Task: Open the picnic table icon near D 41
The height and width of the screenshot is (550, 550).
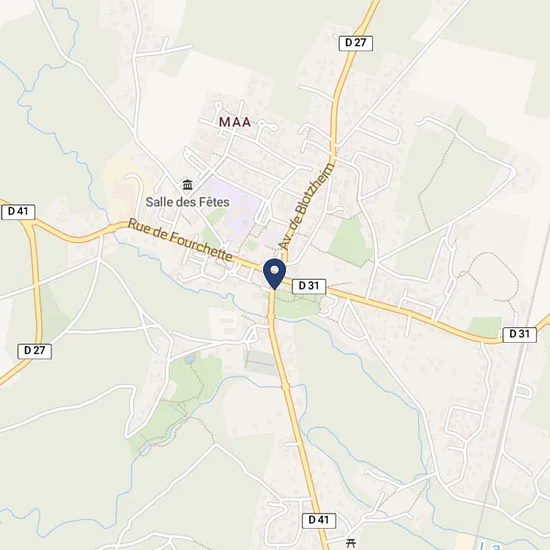Action: (351, 543)
